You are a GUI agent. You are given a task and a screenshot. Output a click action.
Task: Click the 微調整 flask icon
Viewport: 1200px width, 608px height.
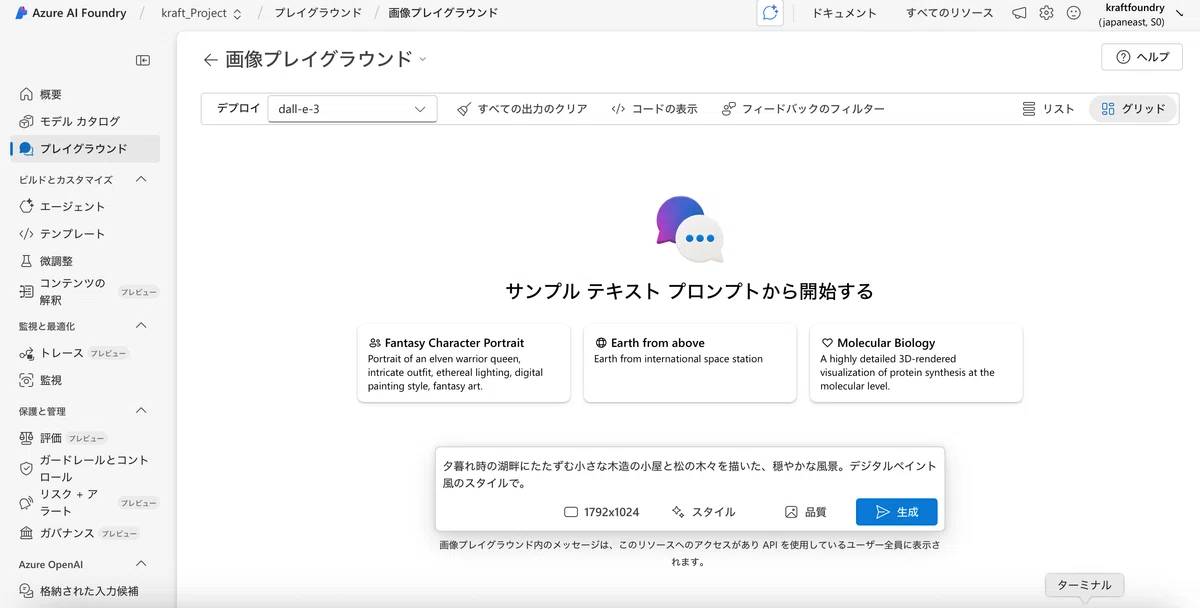(27, 261)
